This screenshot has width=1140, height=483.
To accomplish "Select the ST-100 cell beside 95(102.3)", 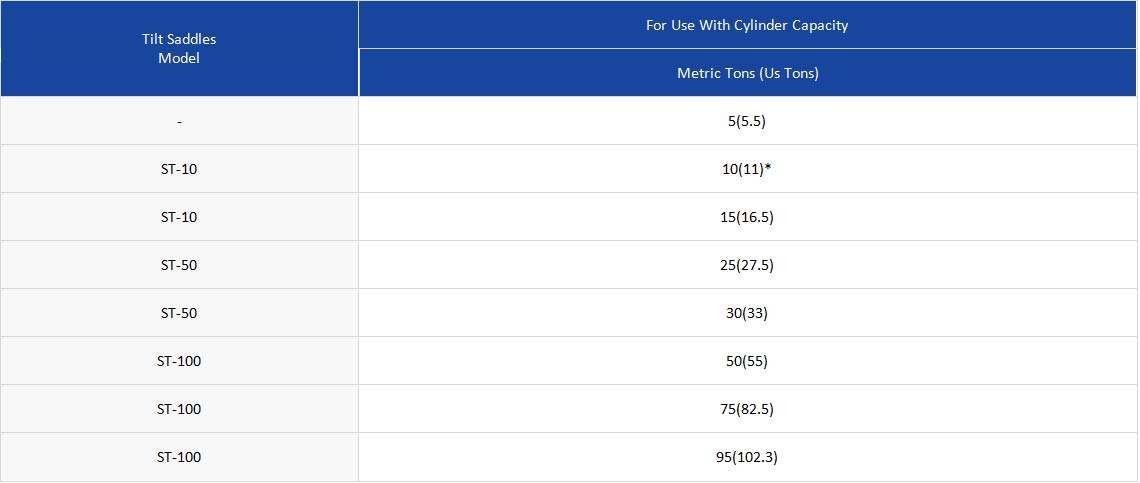I will (179, 457).
